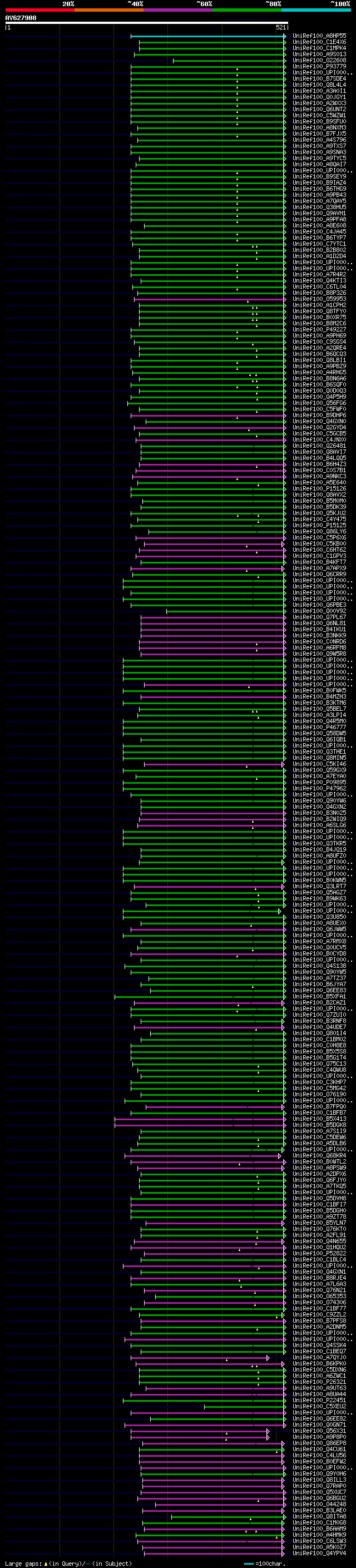Open the UniRef100_C7YTC1 hit
This screenshot has width=356, height=1568.
pyautogui.click(x=319, y=244)
